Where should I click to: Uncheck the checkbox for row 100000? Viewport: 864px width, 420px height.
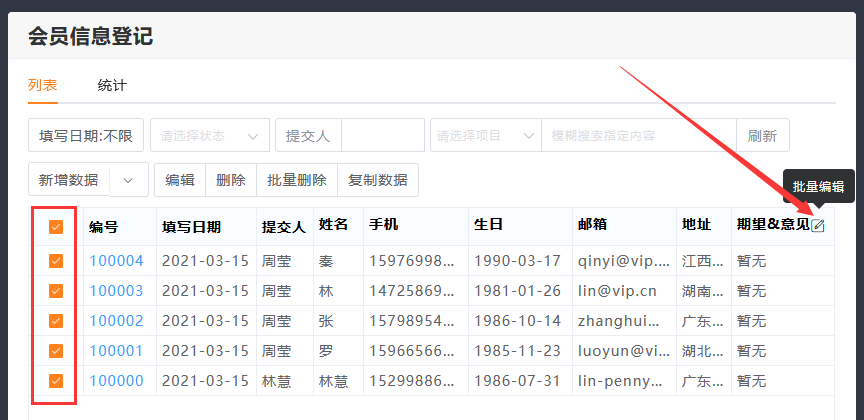pyautogui.click(x=56, y=381)
